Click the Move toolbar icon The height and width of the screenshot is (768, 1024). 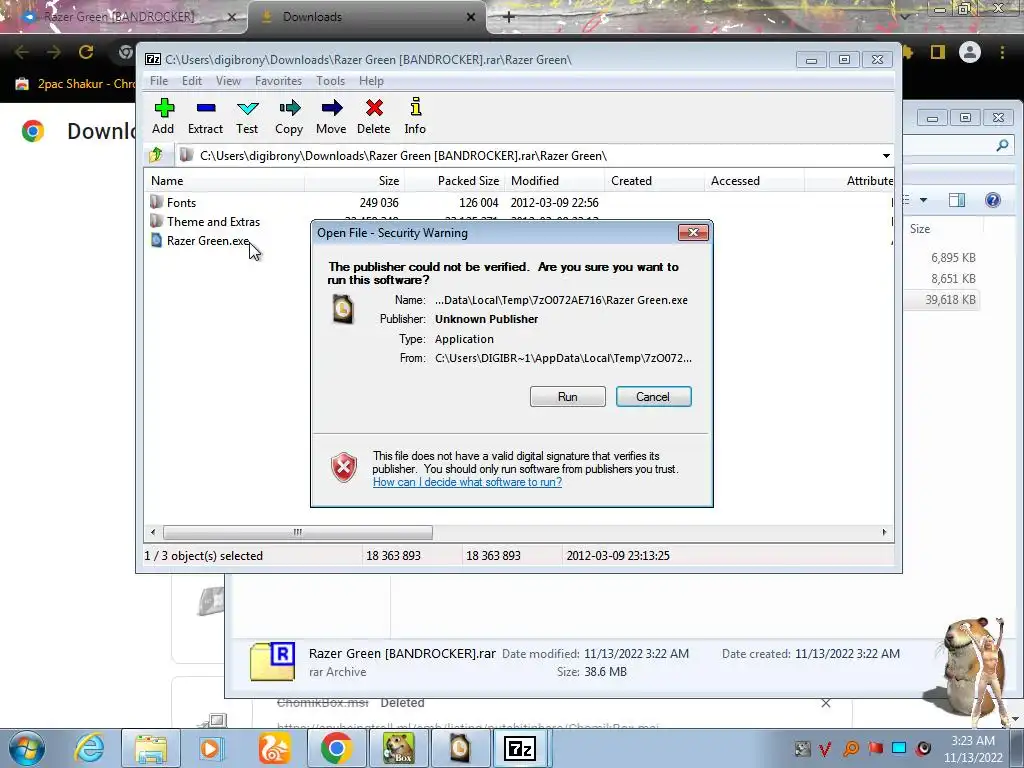click(x=331, y=116)
